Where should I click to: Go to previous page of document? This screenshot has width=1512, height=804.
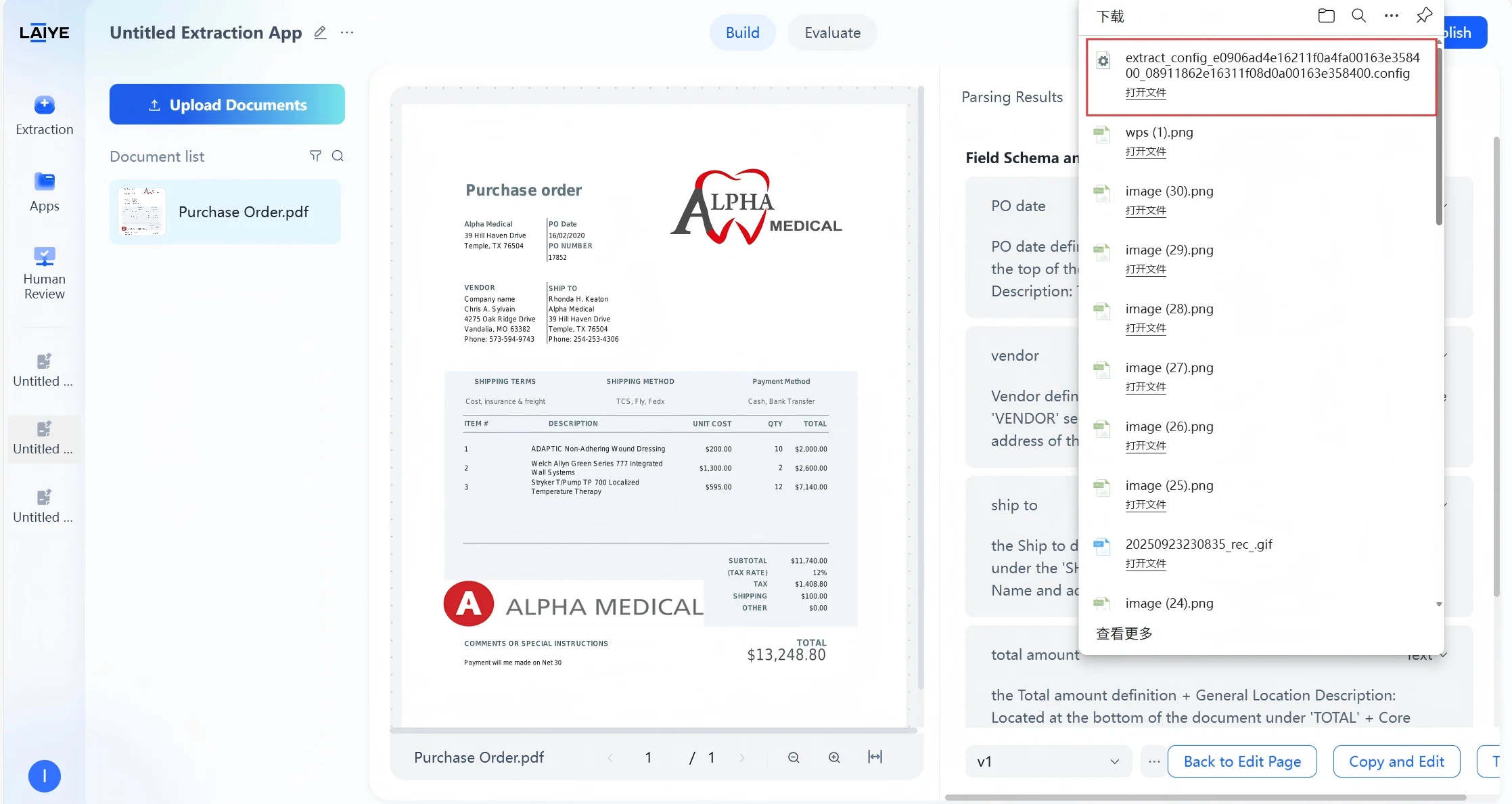click(x=610, y=757)
